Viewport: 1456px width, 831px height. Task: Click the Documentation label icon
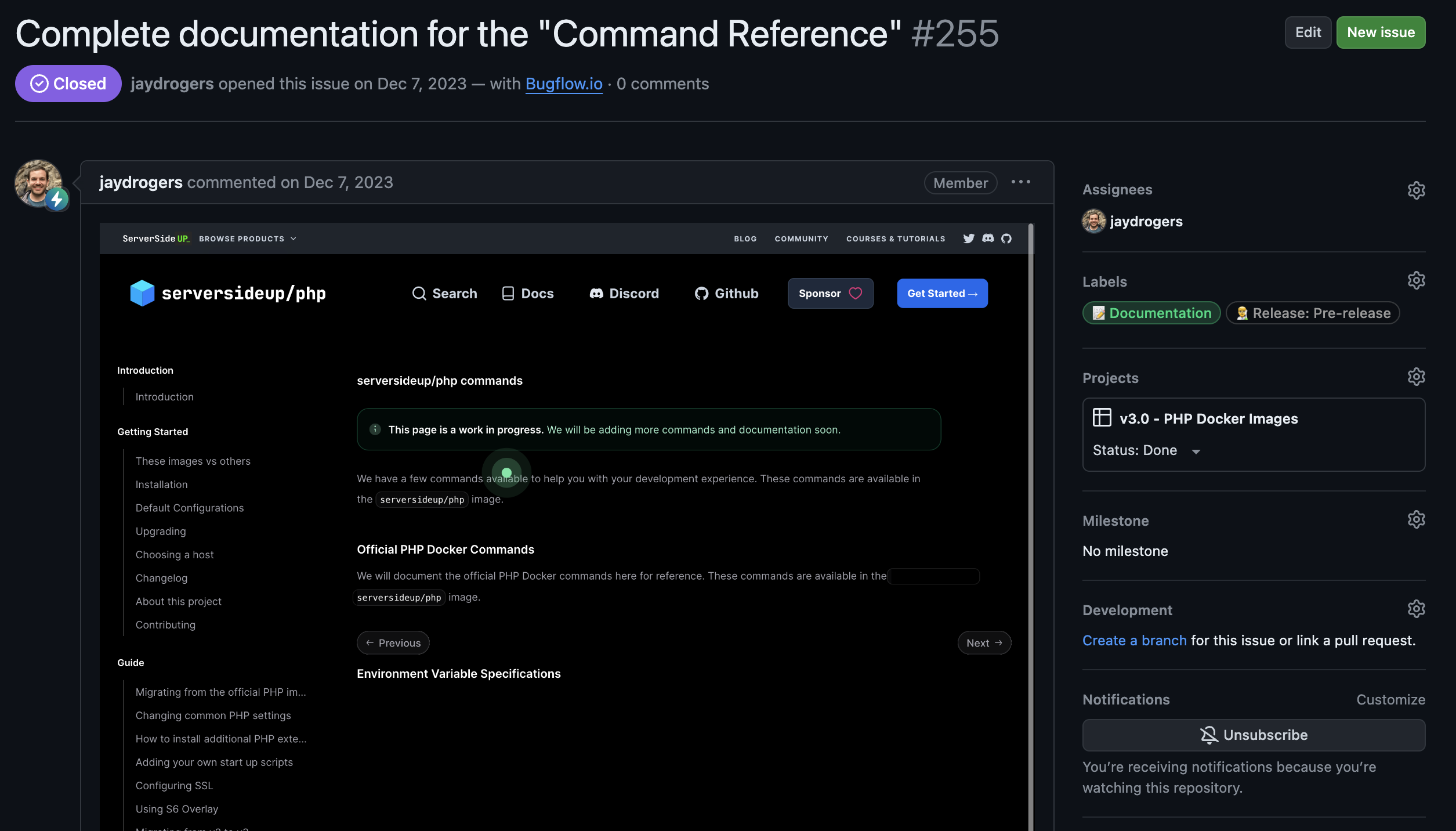tap(1097, 313)
